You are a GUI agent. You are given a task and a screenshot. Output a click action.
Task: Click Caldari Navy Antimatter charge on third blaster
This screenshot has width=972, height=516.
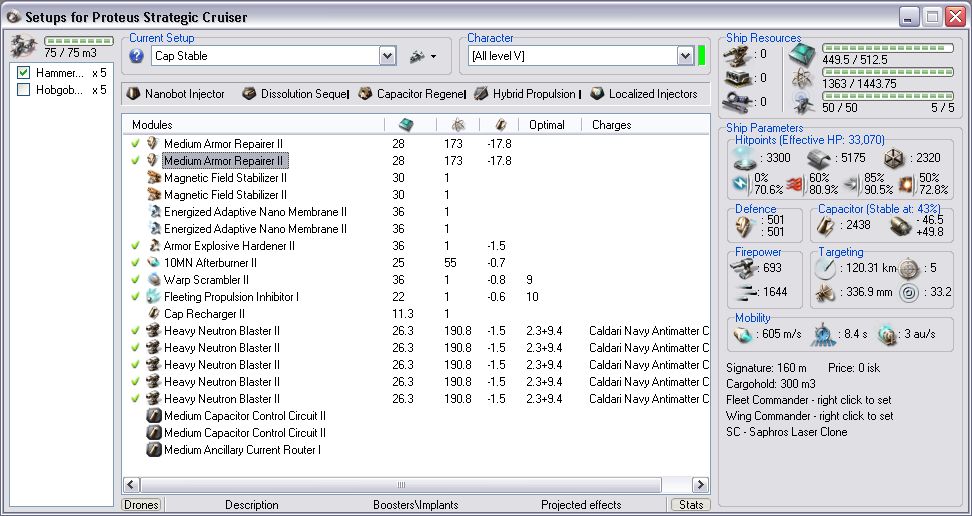pos(648,365)
